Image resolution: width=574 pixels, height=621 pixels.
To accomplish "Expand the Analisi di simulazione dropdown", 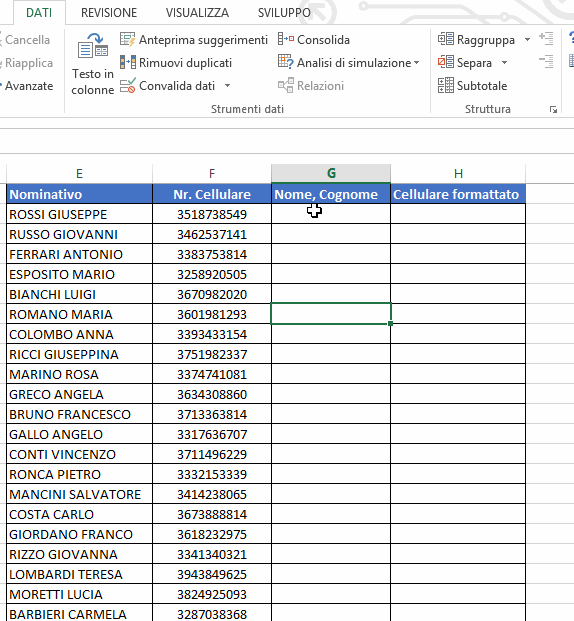I will click(x=417, y=63).
